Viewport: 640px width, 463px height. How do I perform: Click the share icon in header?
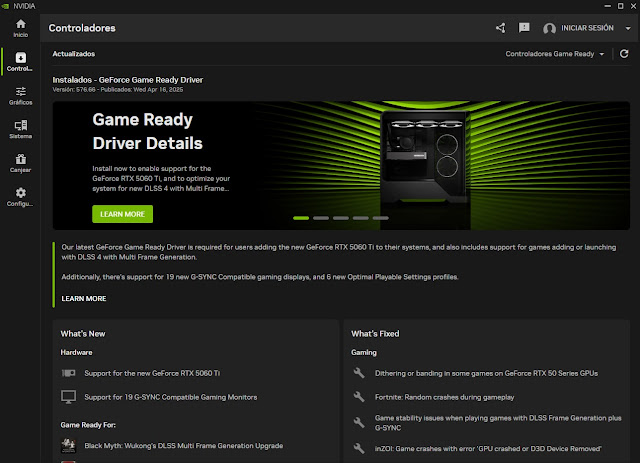[x=501, y=28]
